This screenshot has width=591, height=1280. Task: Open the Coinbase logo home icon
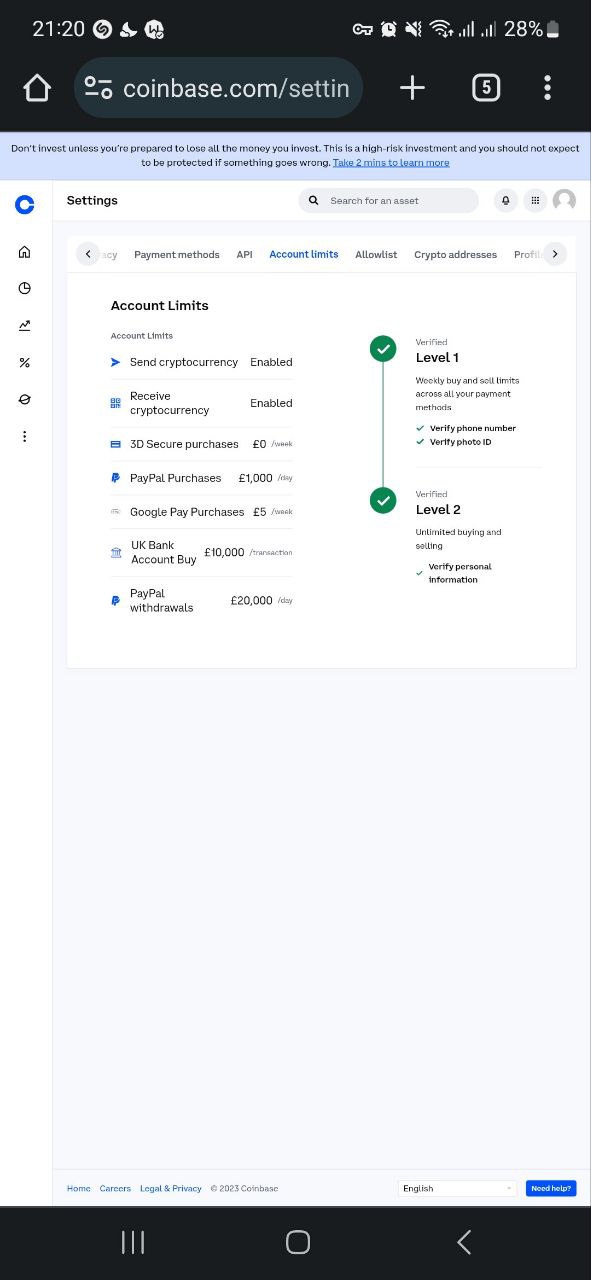tap(25, 205)
